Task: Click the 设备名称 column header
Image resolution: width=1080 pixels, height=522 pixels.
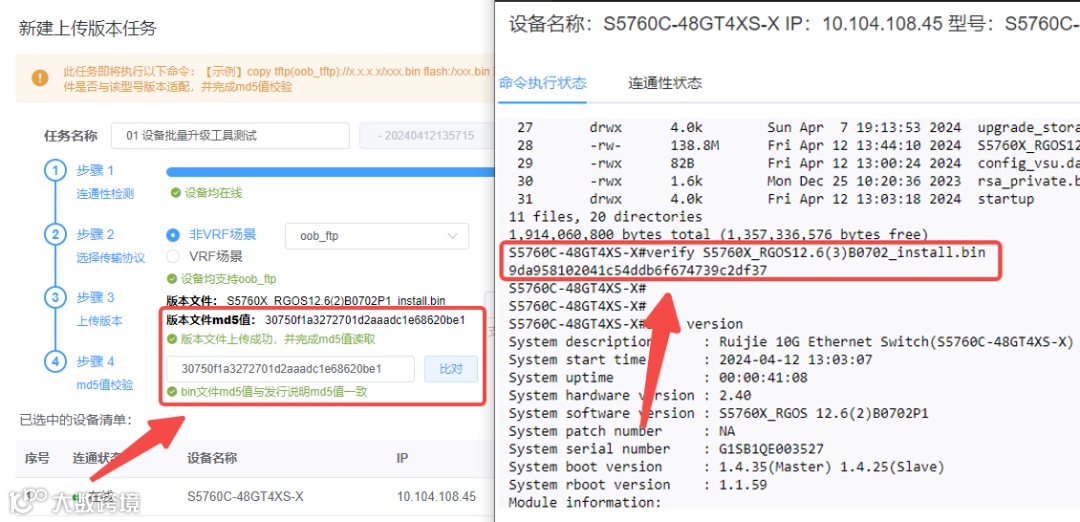Action: click(x=212, y=458)
